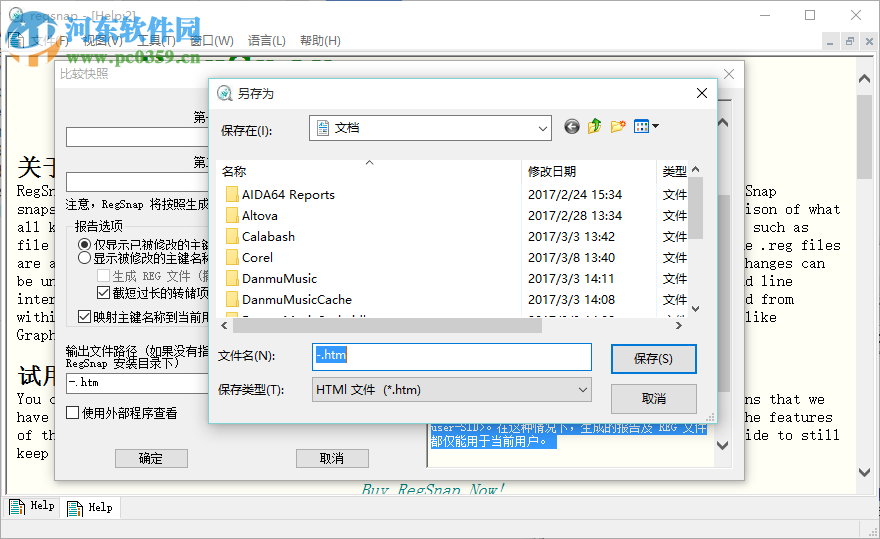Open AIDA64 Reports folder
880x539 pixels.
(x=288, y=195)
